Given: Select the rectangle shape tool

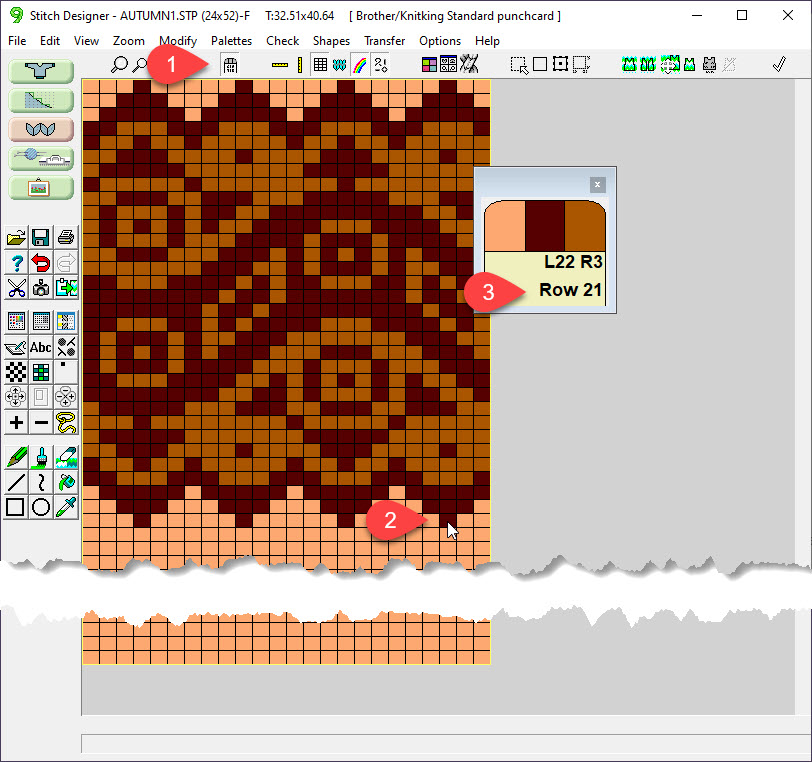Looking at the screenshot, I should (x=16, y=507).
